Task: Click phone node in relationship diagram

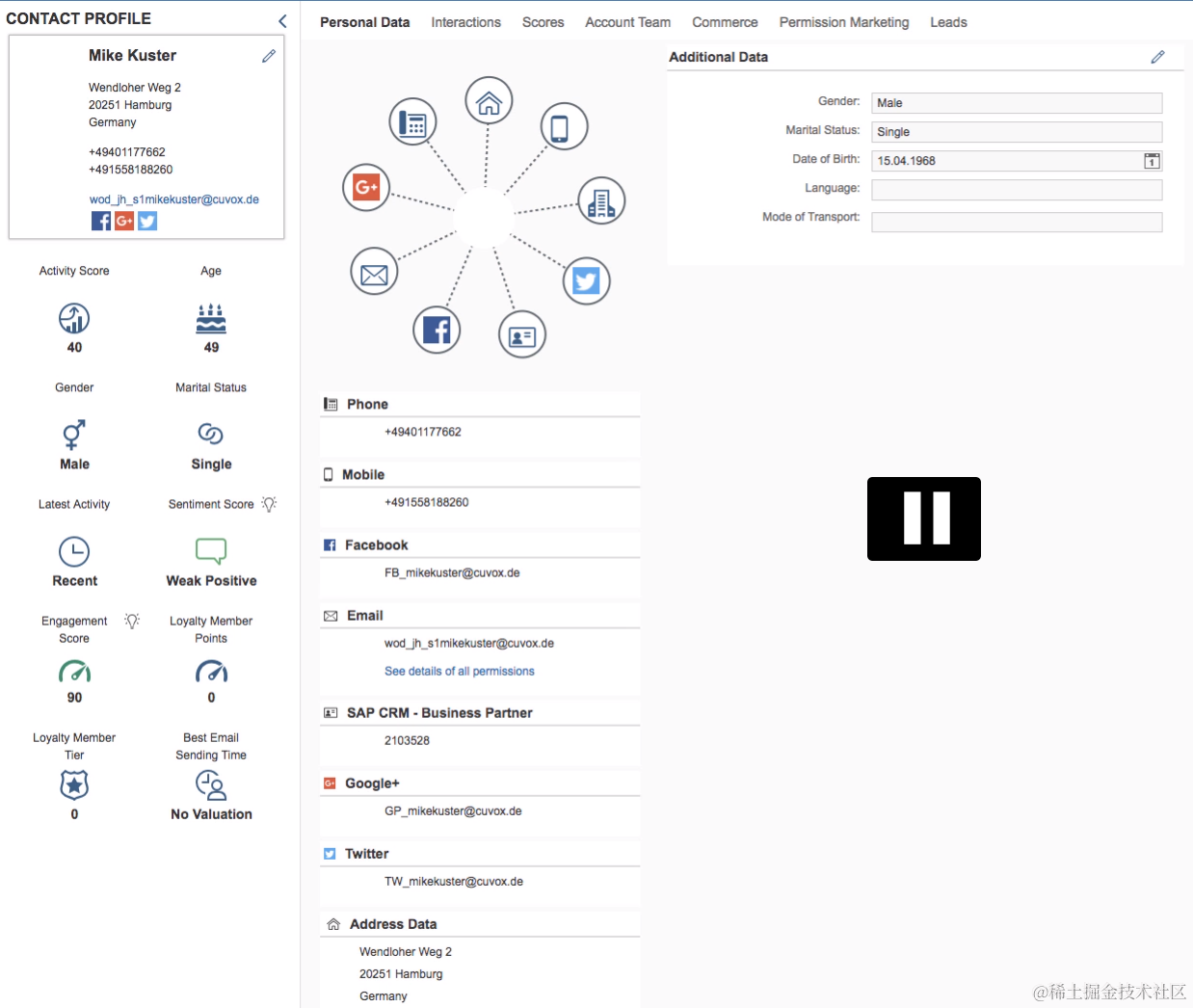Action: [x=412, y=122]
